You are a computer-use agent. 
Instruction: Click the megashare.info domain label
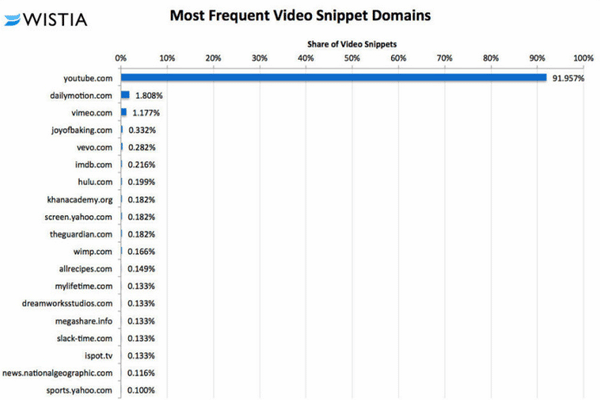click(84, 321)
